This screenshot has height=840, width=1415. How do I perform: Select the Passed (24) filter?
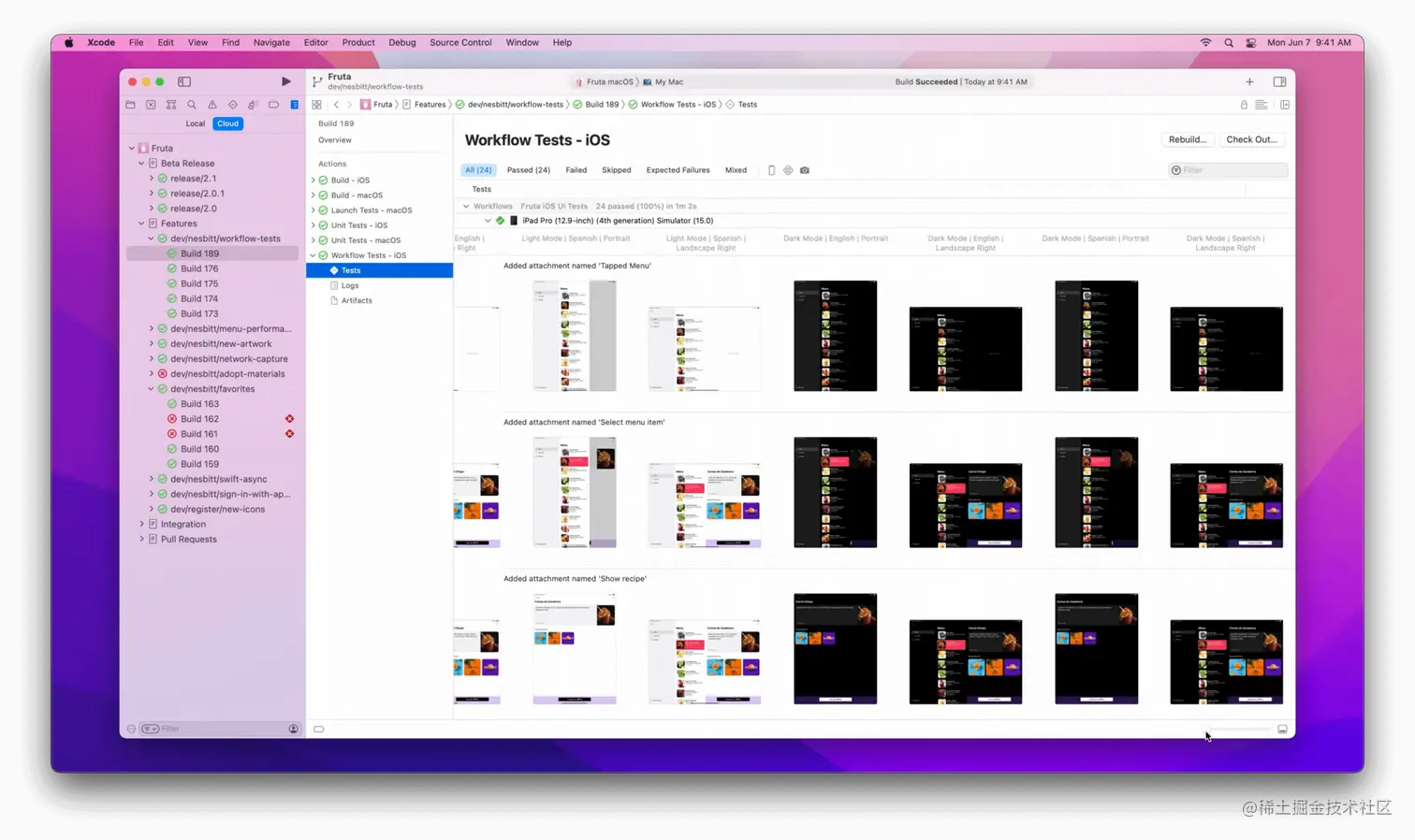point(529,170)
